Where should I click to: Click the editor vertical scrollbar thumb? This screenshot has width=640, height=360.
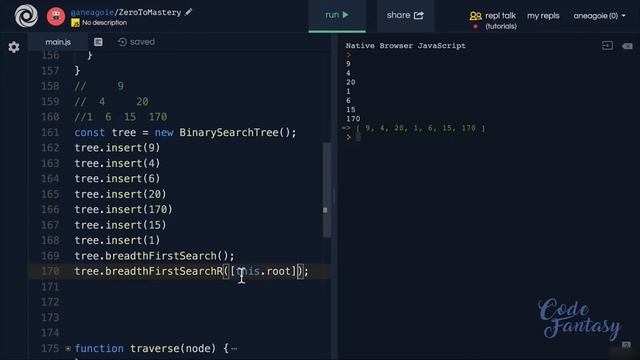click(327, 190)
